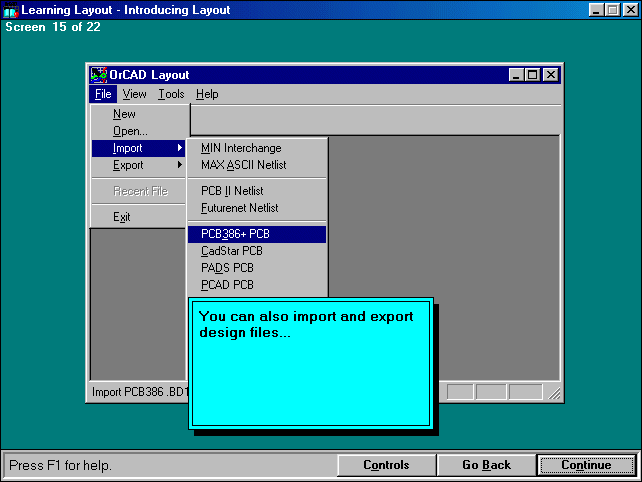The width and height of the screenshot is (642, 482).
Task: Select MAX ASCII Netlist import
Action: pyautogui.click(x=243, y=165)
